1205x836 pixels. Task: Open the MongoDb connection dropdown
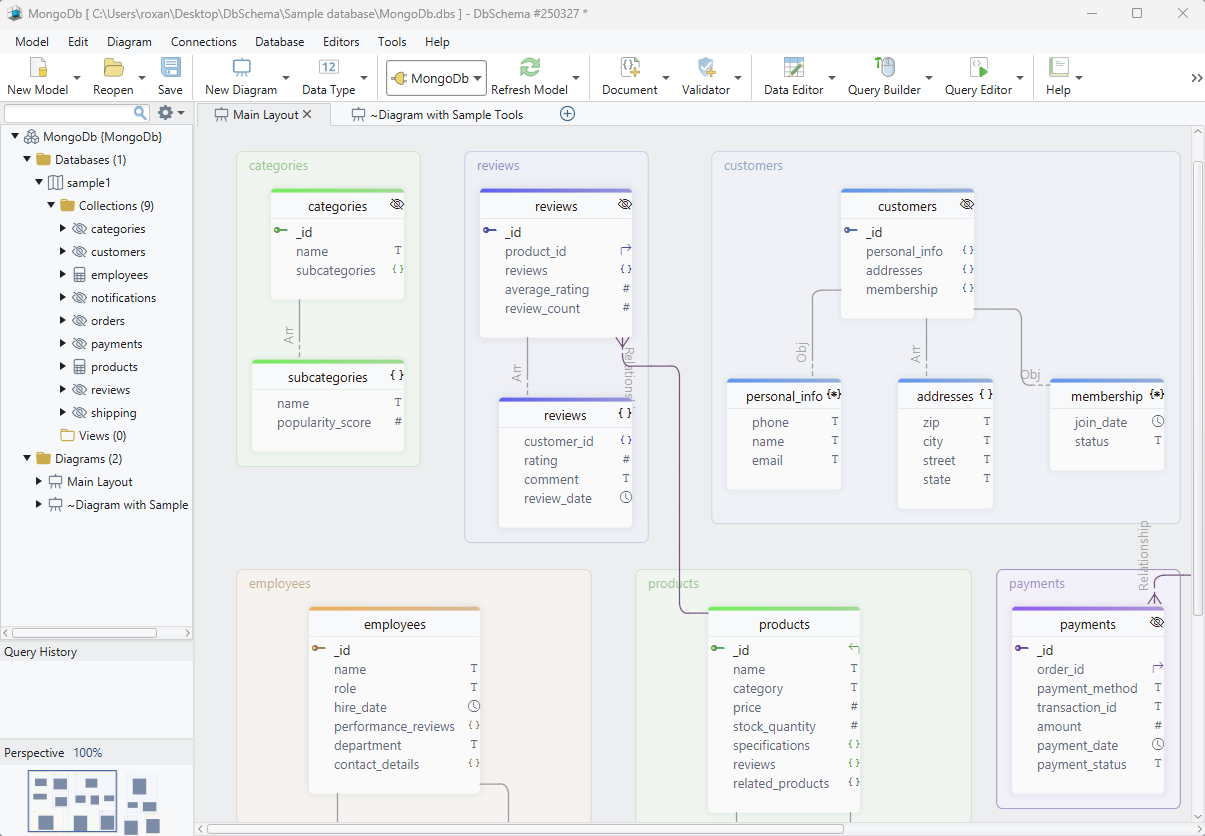[436, 78]
